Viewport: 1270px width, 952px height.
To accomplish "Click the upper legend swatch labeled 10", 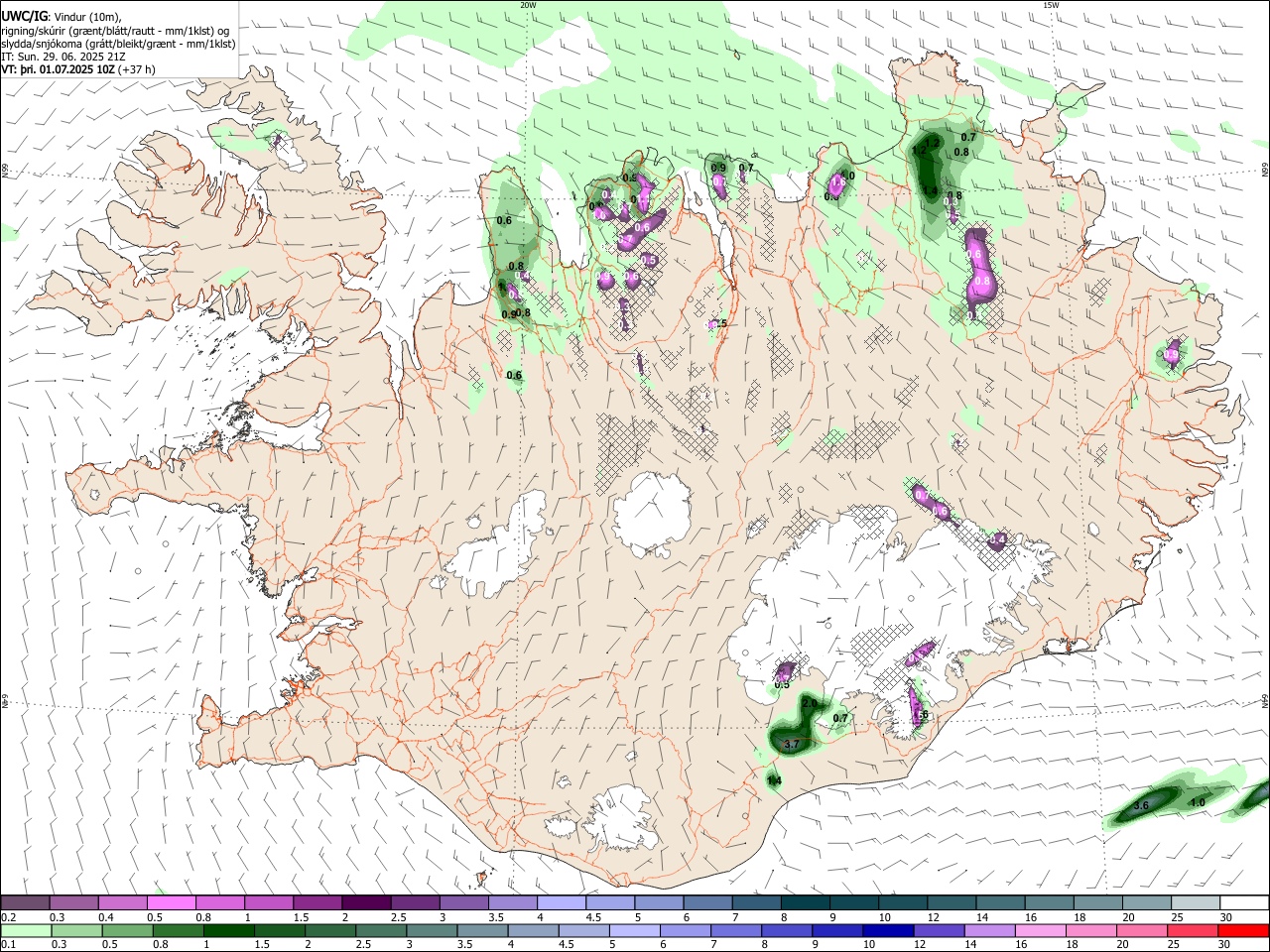I will click(x=902, y=902).
